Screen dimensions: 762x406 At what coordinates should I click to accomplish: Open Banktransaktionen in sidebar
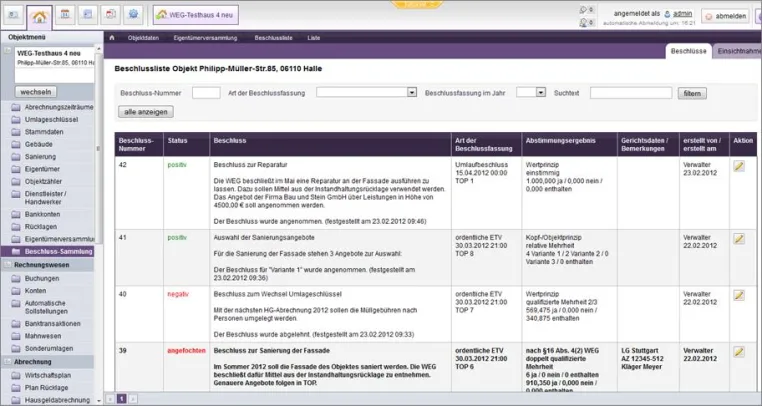click(52, 324)
